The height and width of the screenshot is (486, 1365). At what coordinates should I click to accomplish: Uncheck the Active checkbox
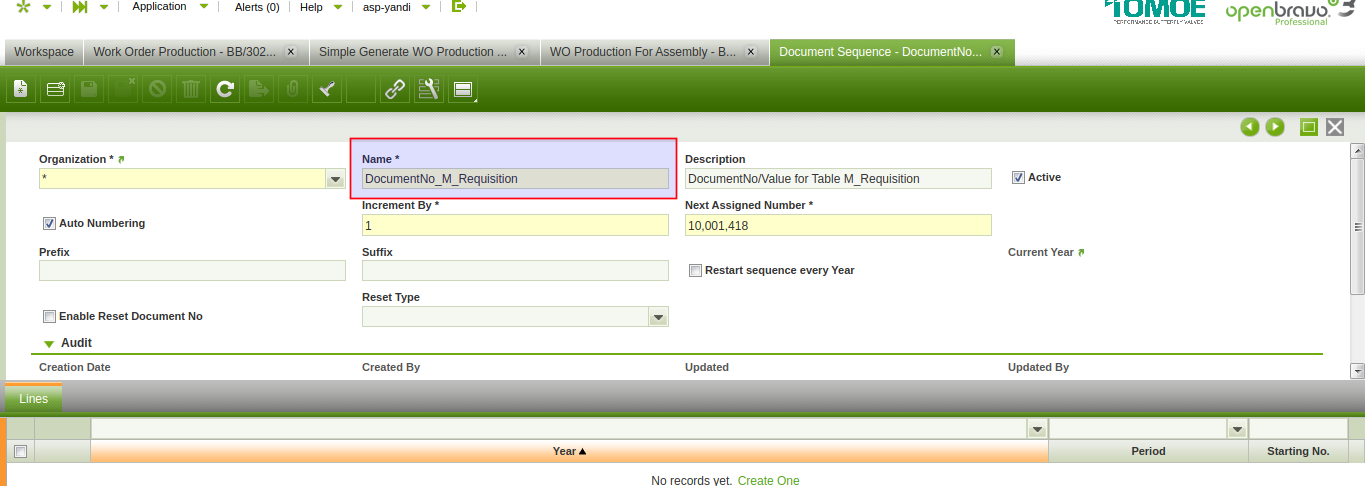[x=1019, y=178]
